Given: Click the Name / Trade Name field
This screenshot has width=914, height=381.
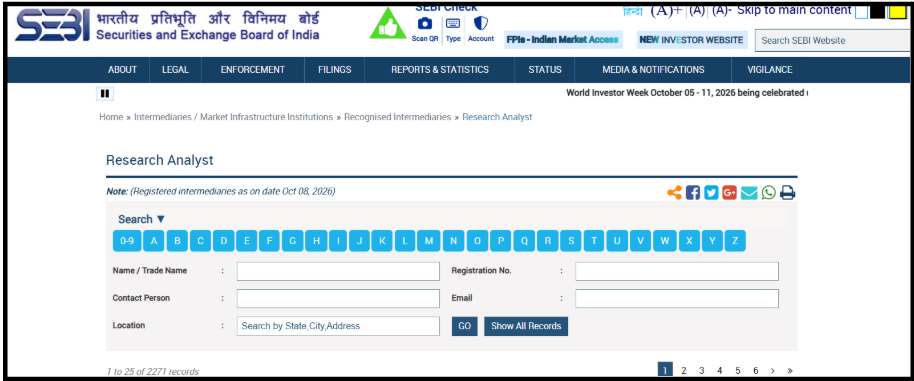Looking at the screenshot, I should [x=338, y=271].
